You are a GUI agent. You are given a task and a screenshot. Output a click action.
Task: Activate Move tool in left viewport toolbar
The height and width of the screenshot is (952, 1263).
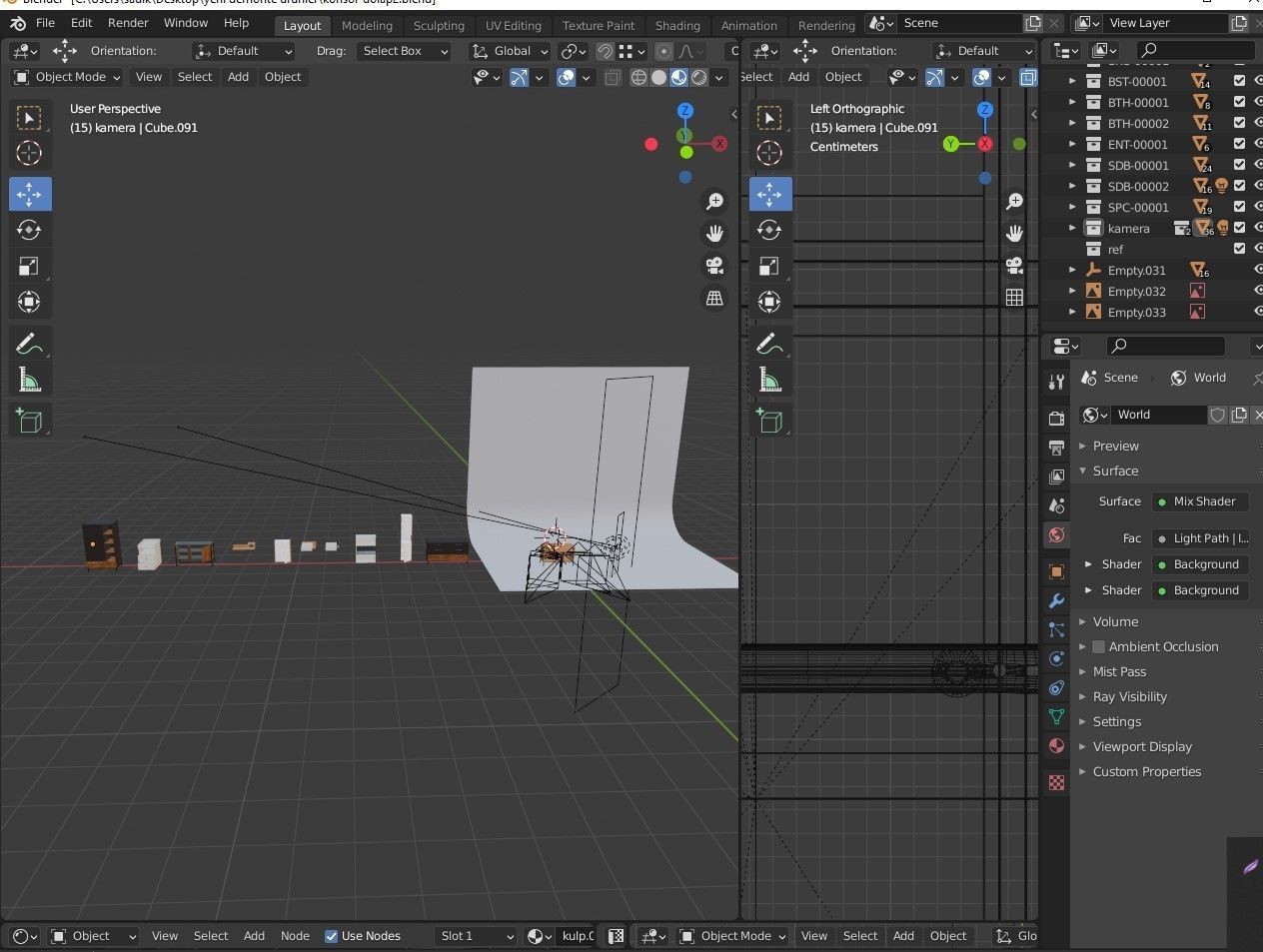pos(29,194)
